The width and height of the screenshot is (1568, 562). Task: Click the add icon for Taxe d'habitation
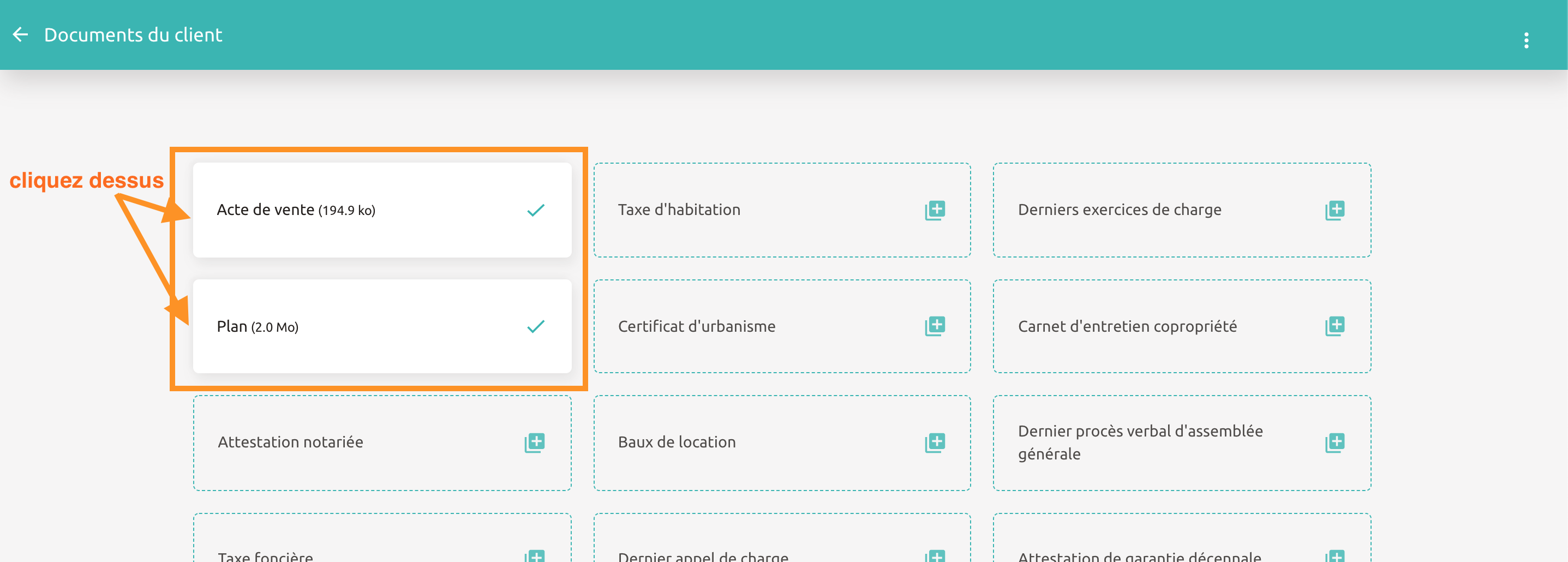point(935,210)
